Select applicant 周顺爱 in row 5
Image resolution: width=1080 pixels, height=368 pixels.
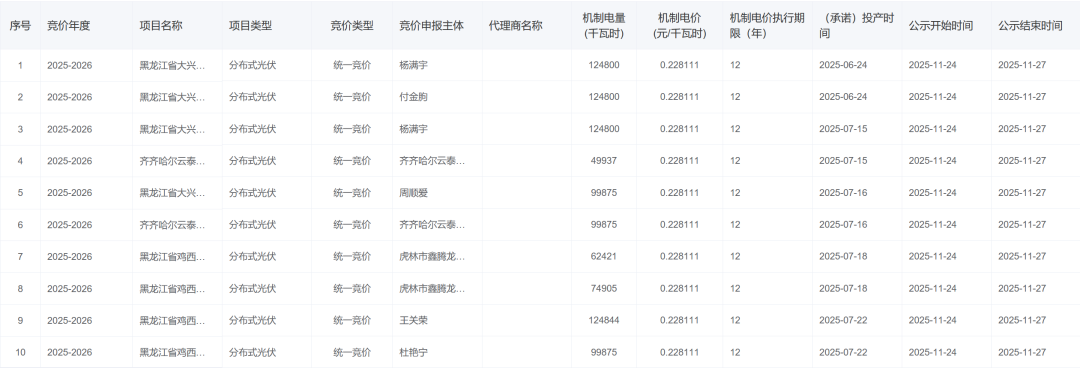tap(413, 193)
